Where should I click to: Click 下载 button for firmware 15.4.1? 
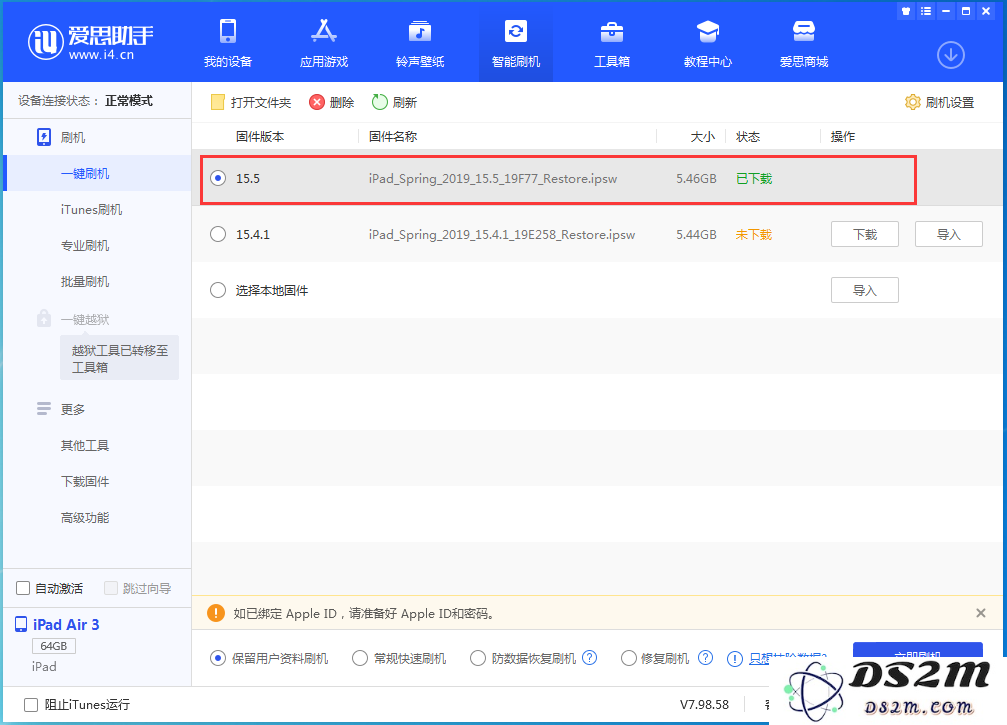click(x=864, y=234)
